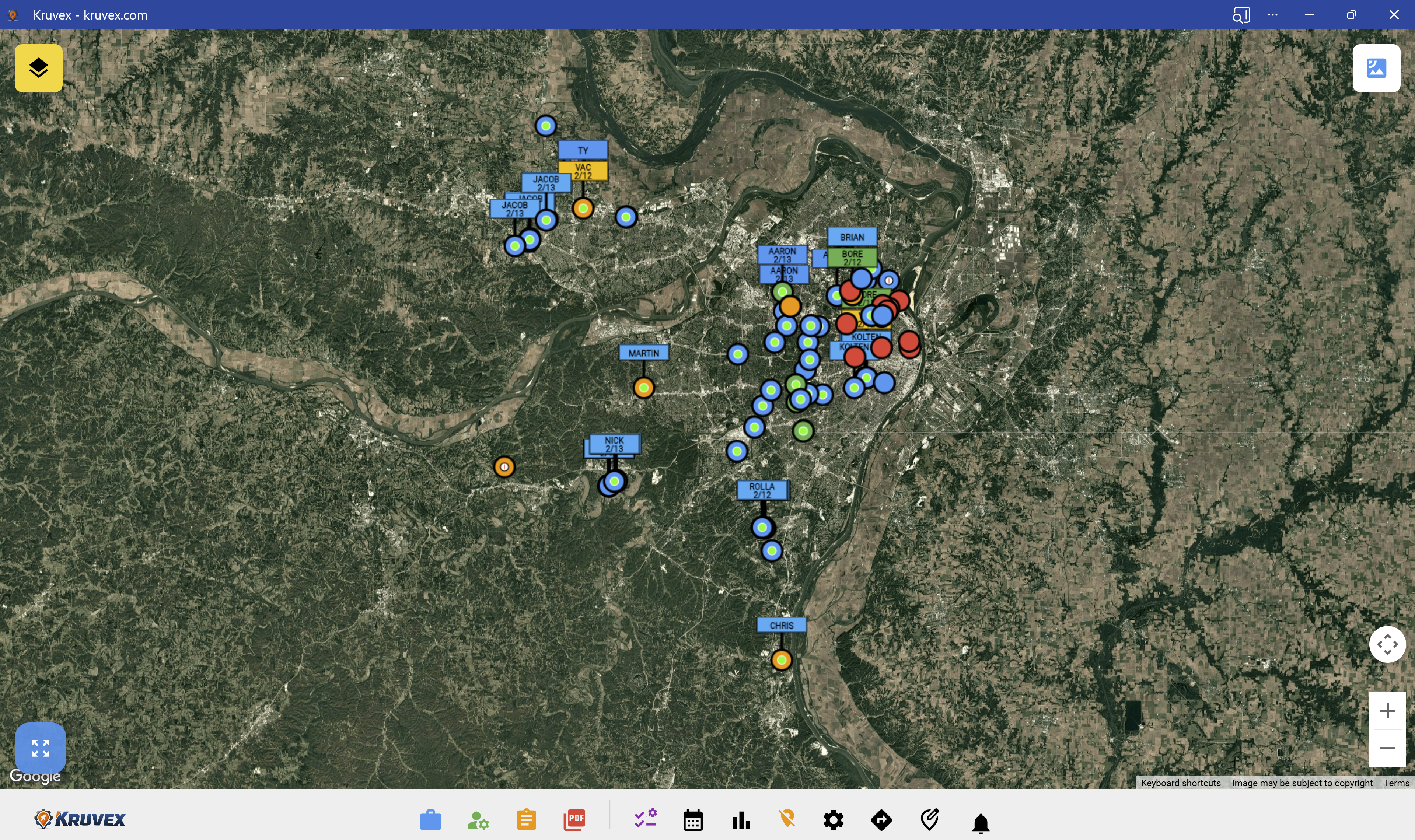
Task: Click the blue briefcase jobs icon
Action: (430, 820)
